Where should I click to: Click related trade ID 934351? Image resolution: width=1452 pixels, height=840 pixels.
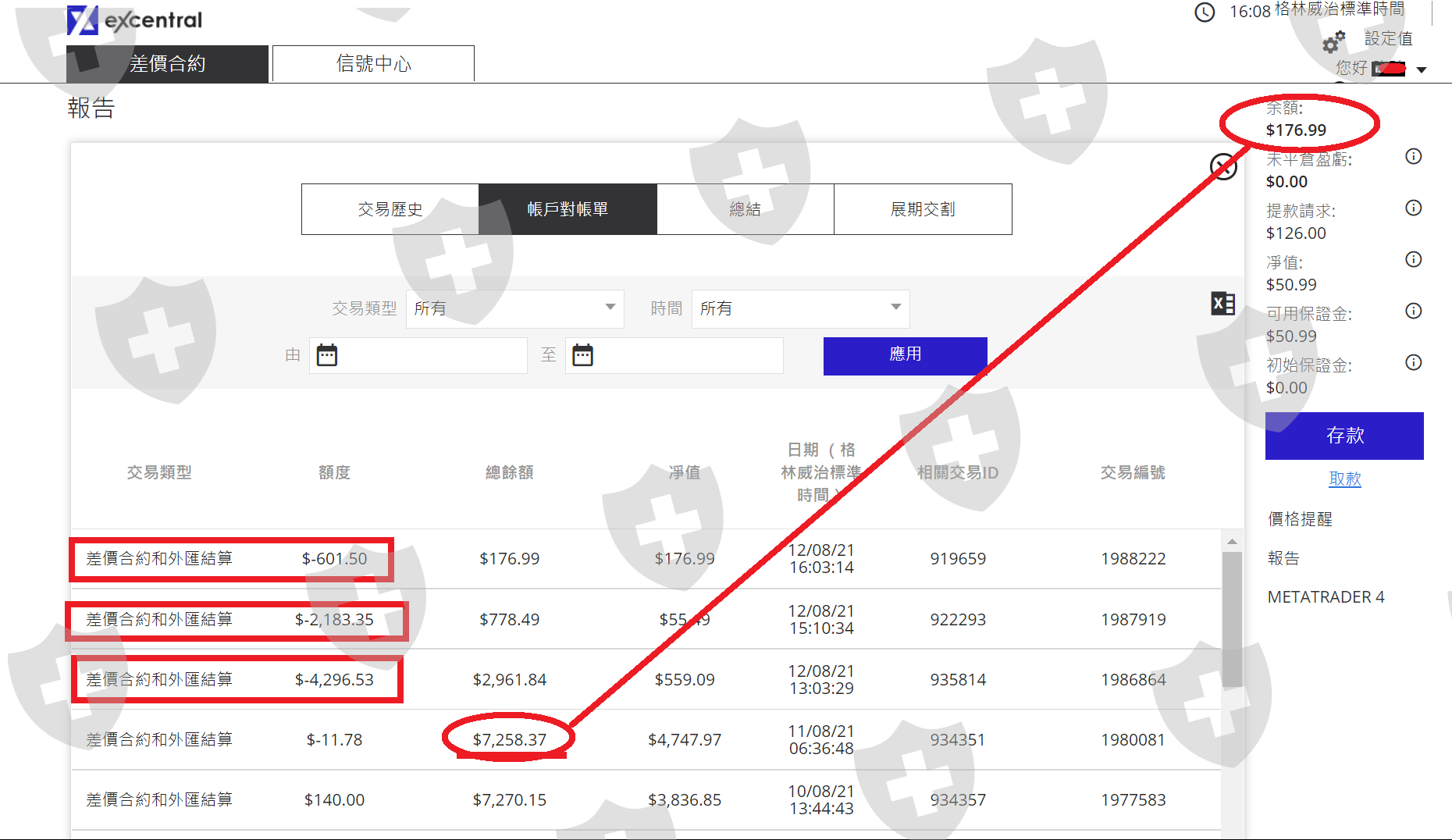[x=958, y=740]
